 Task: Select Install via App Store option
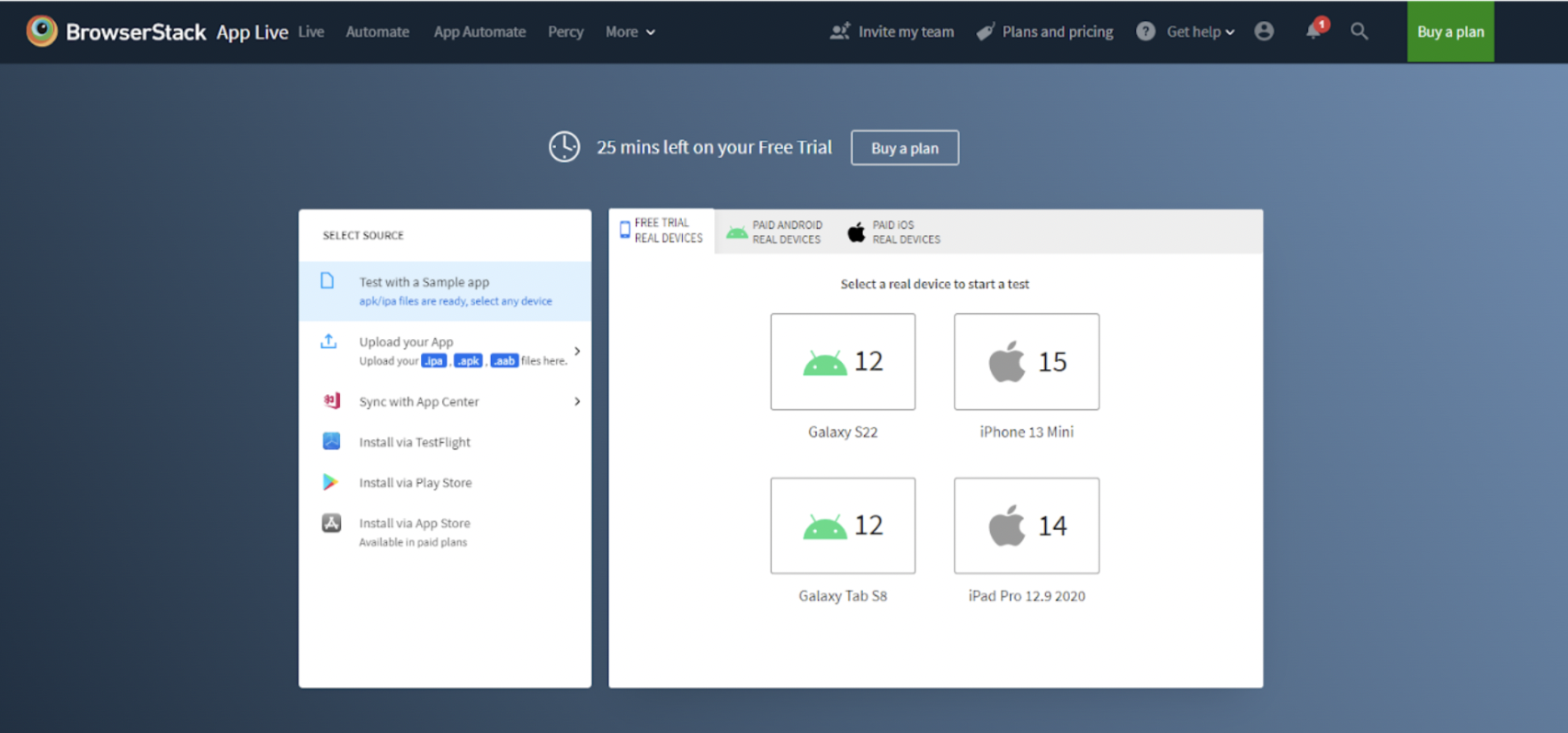[415, 524]
